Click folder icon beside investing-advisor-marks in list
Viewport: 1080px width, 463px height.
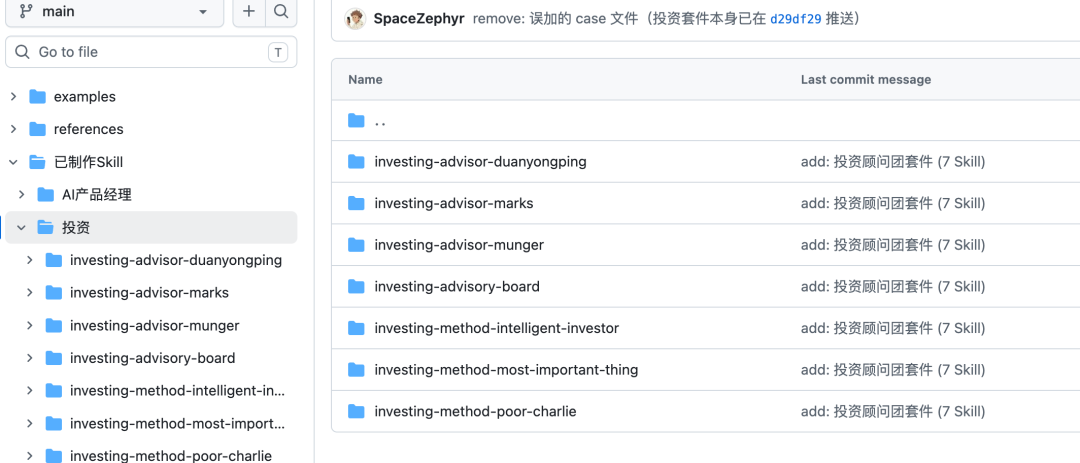point(356,203)
